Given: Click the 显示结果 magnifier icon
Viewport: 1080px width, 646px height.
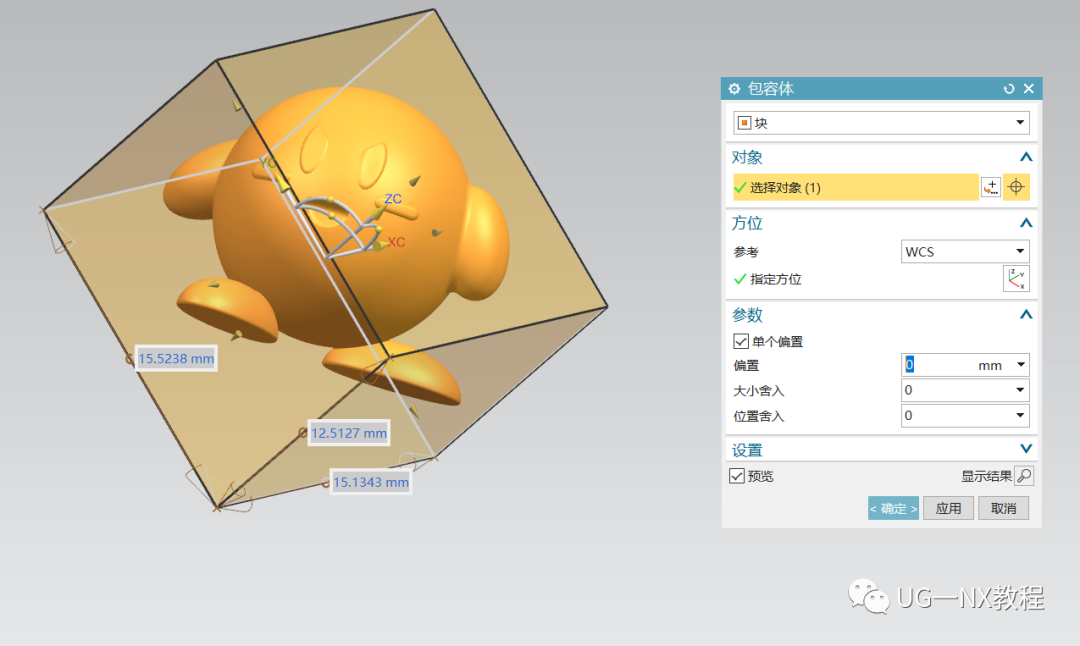Looking at the screenshot, I should pyautogui.click(x=1024, y=476).
